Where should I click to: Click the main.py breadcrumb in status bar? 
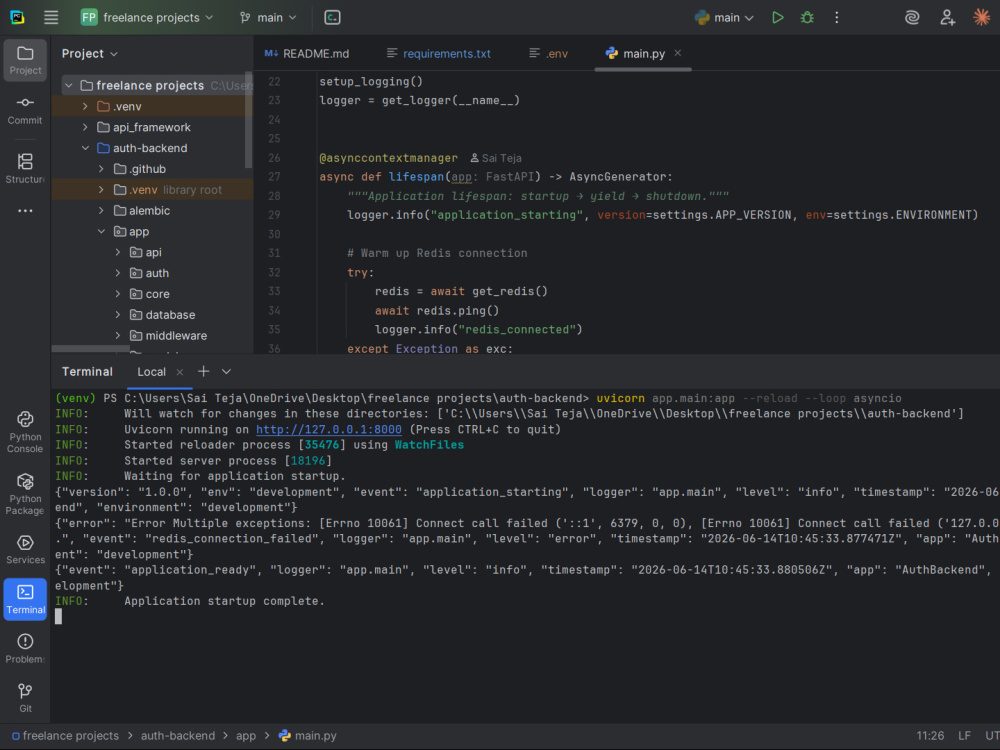307,735
